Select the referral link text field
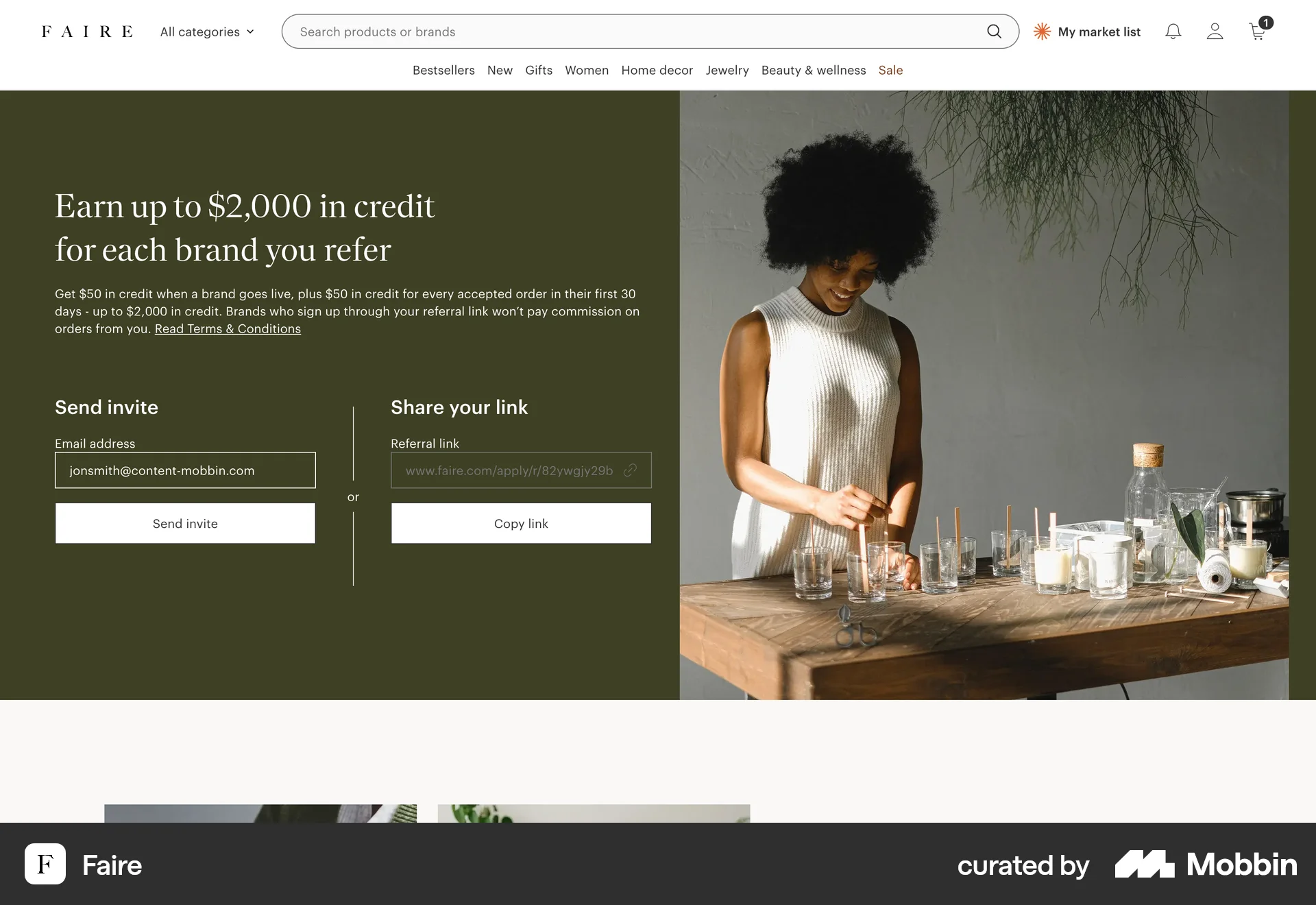Image resolution: width=1316 pixels, height=905 pixels. tap(521, 470)
